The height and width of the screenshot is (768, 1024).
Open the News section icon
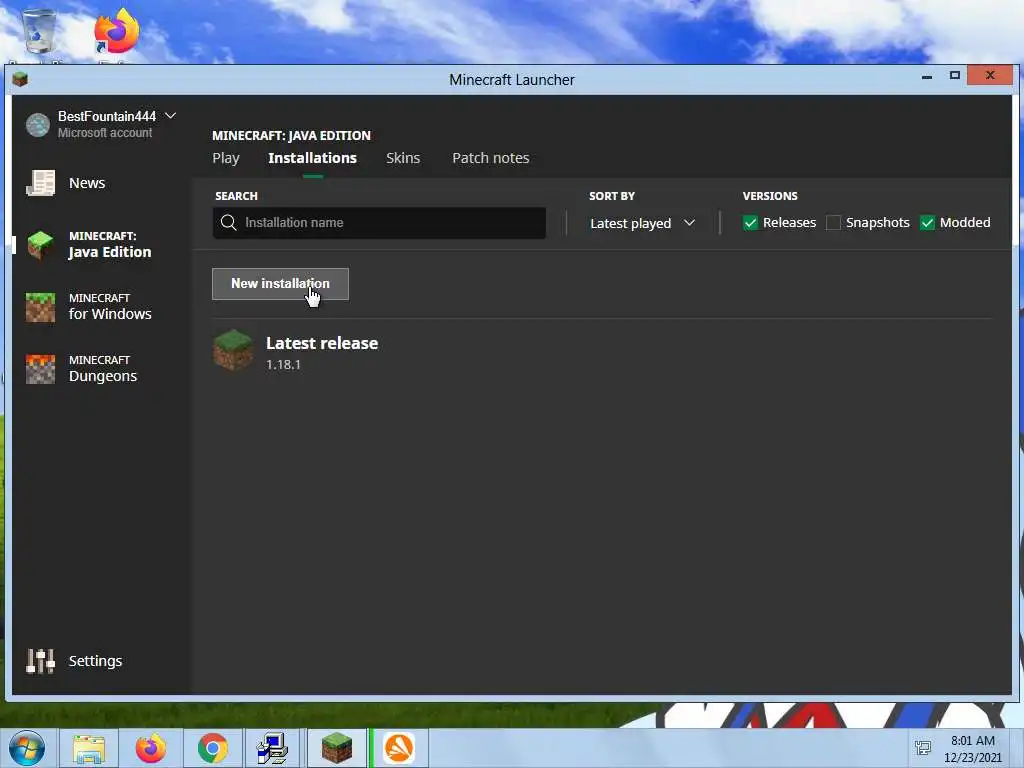point(40,183)
